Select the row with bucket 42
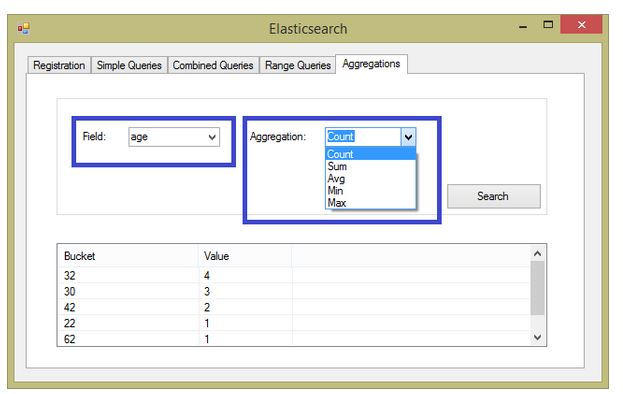 click(x=294, y=307)
